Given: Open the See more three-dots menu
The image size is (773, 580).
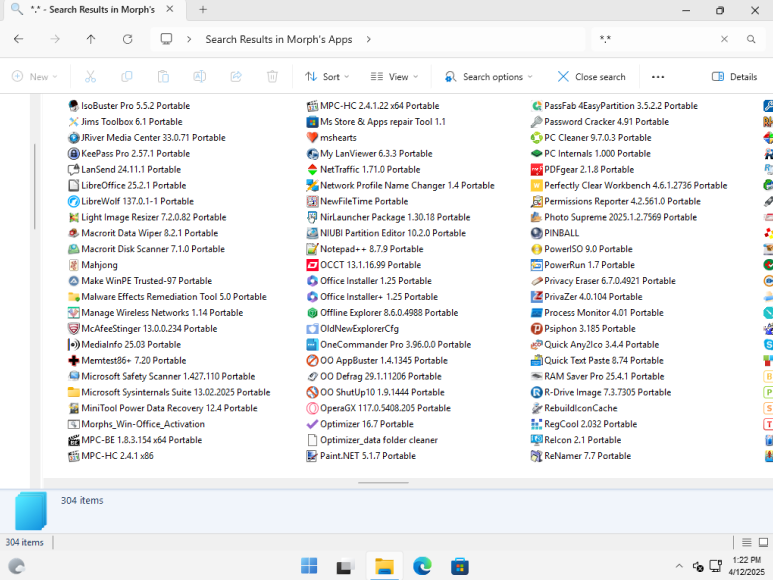Looking at the screenshot, I should (x=658, y=76).
